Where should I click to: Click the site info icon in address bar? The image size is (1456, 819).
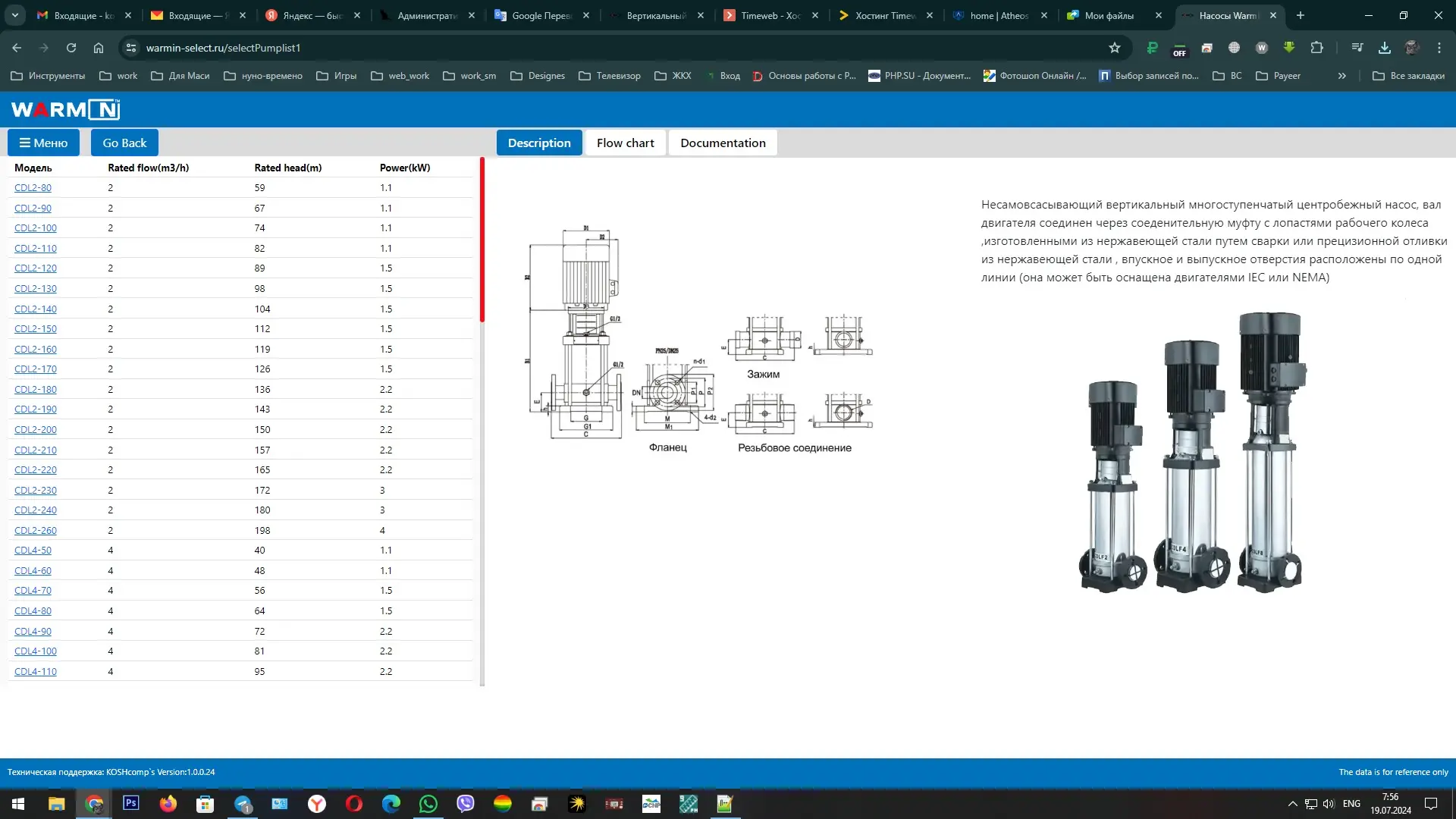pyautogui.click(x=131, y=48)
